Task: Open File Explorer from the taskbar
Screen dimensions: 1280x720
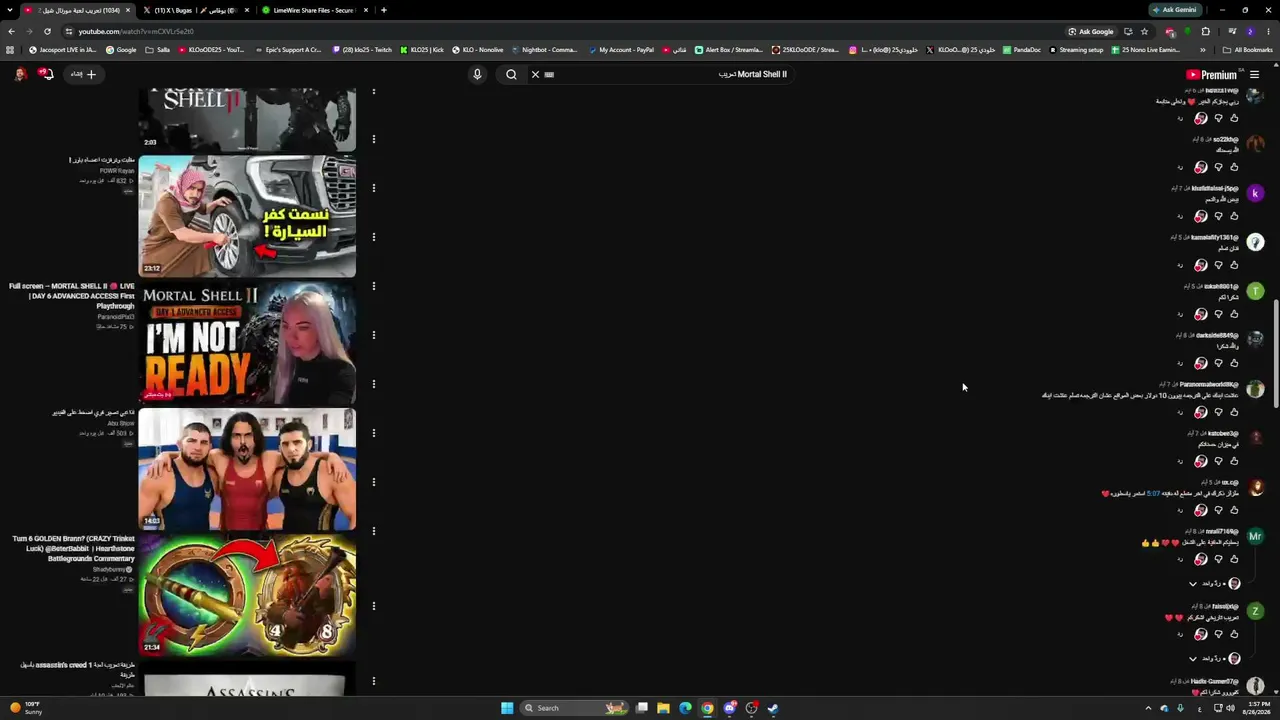Action: 663,708
